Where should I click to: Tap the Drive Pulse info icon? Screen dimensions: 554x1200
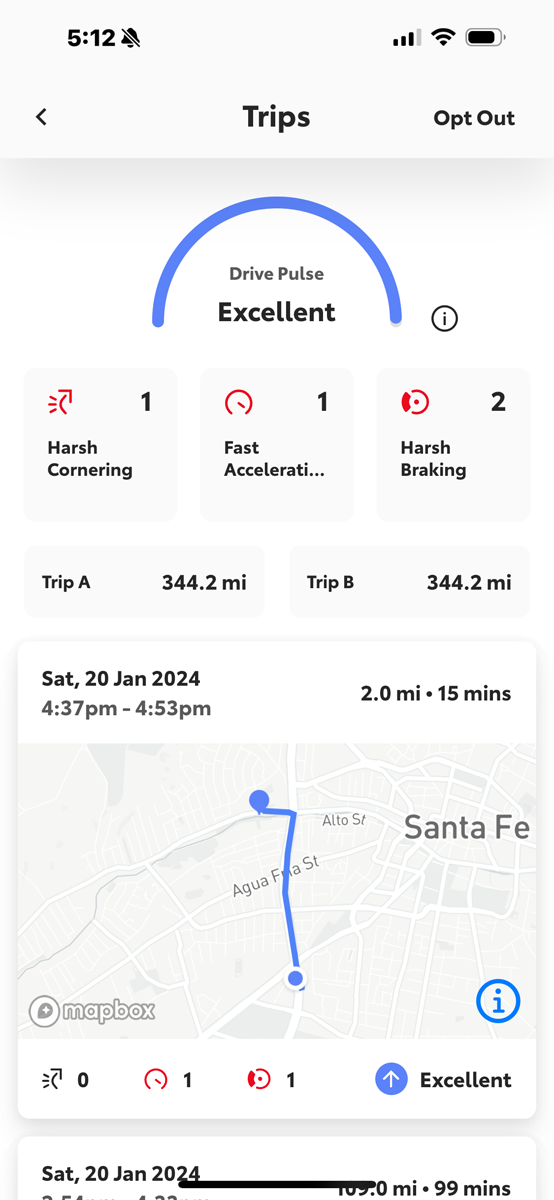tap(444, 319)
